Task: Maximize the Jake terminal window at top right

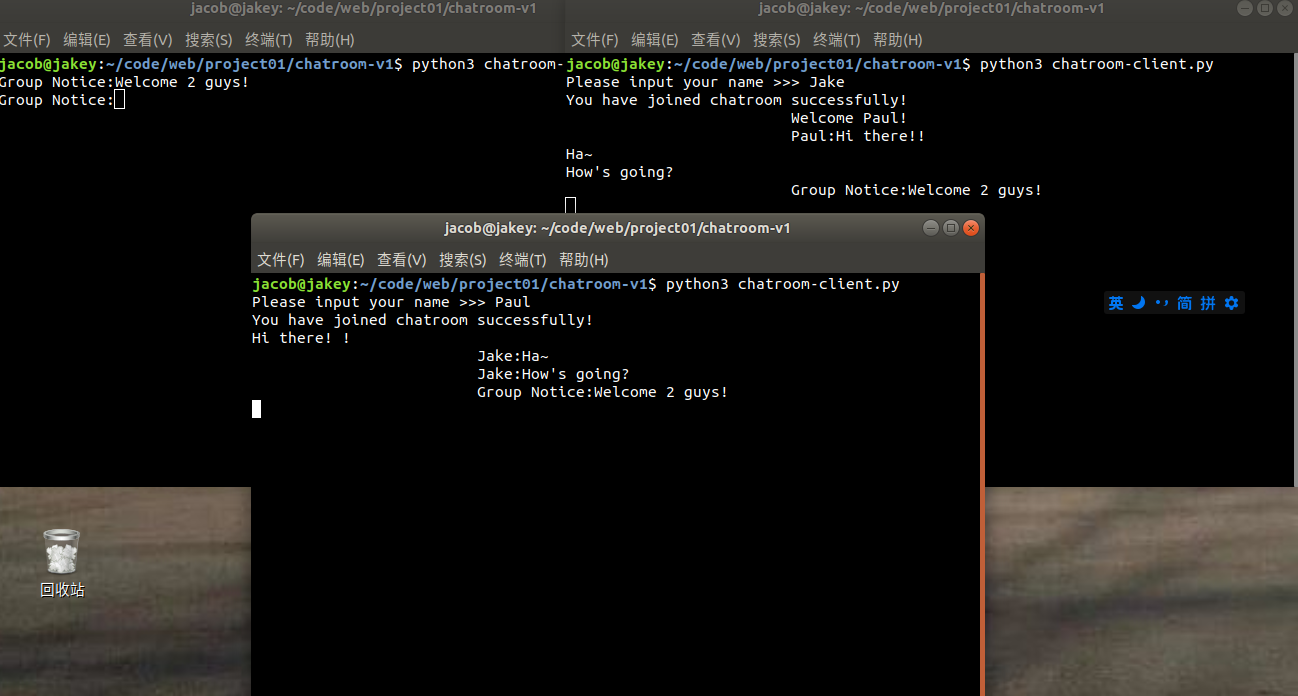Action: [x=1265, y=8]
